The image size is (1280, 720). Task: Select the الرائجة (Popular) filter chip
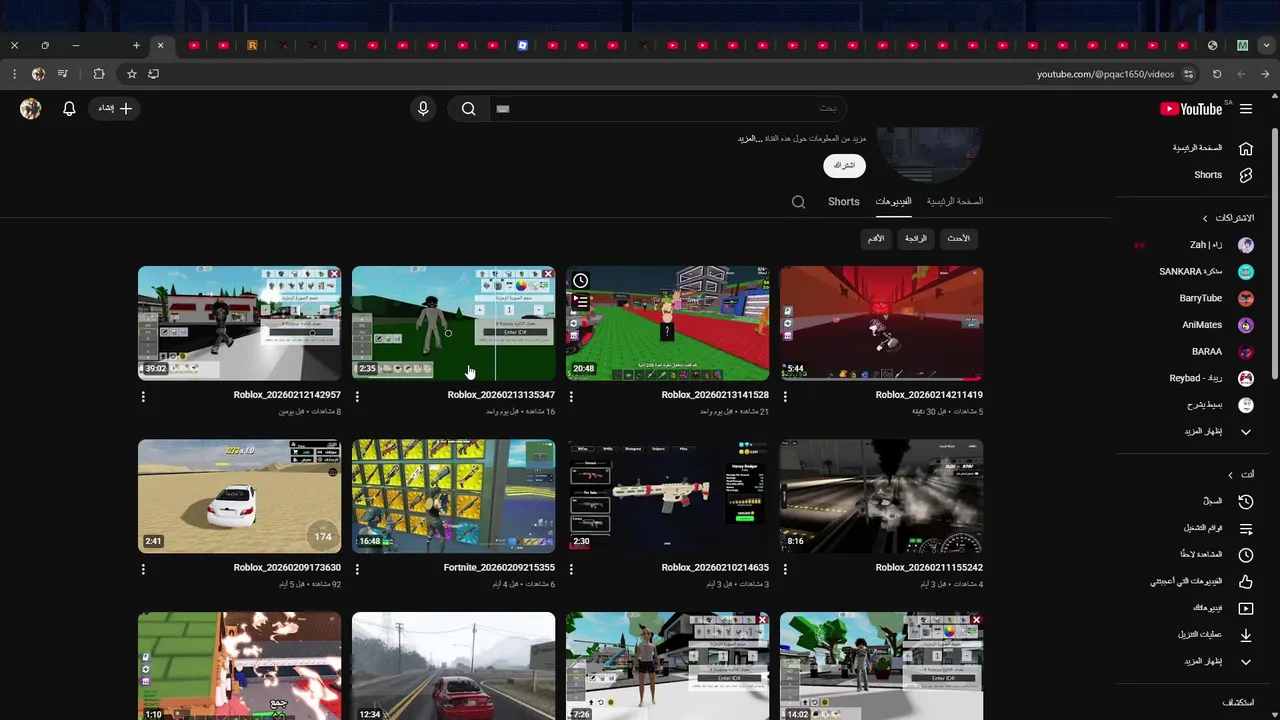[x=916, y=239]
